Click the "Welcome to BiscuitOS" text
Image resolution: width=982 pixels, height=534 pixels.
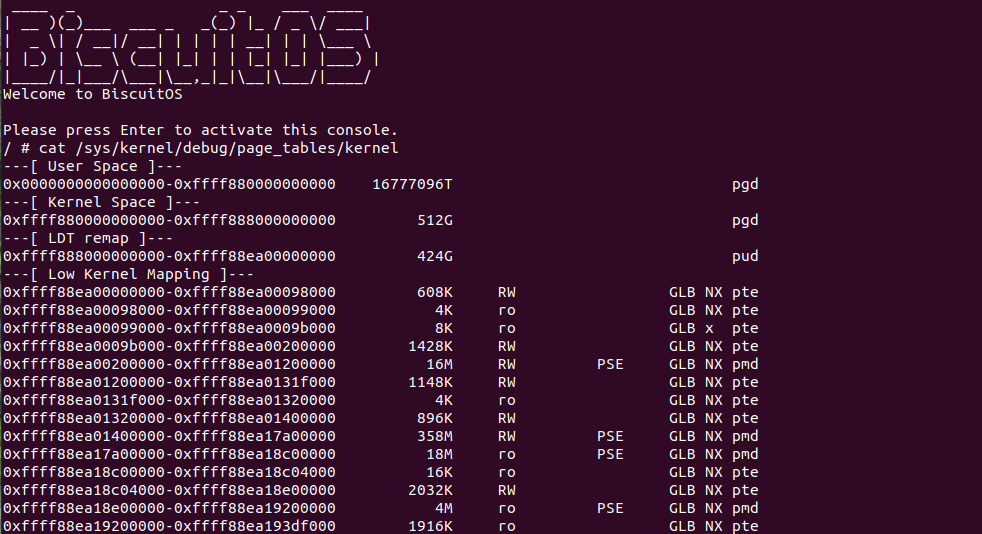[x=93, y=94]
